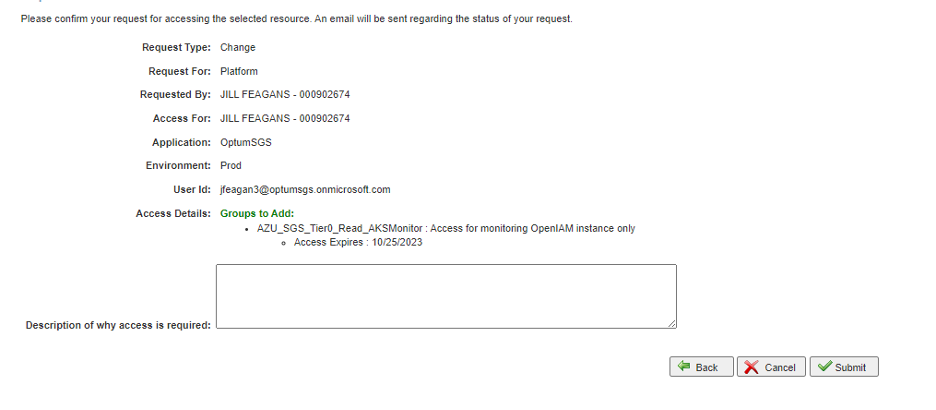This screenshot has height=410, width=936.
Task: Click the text area resize handle
Action: (672, 323)
